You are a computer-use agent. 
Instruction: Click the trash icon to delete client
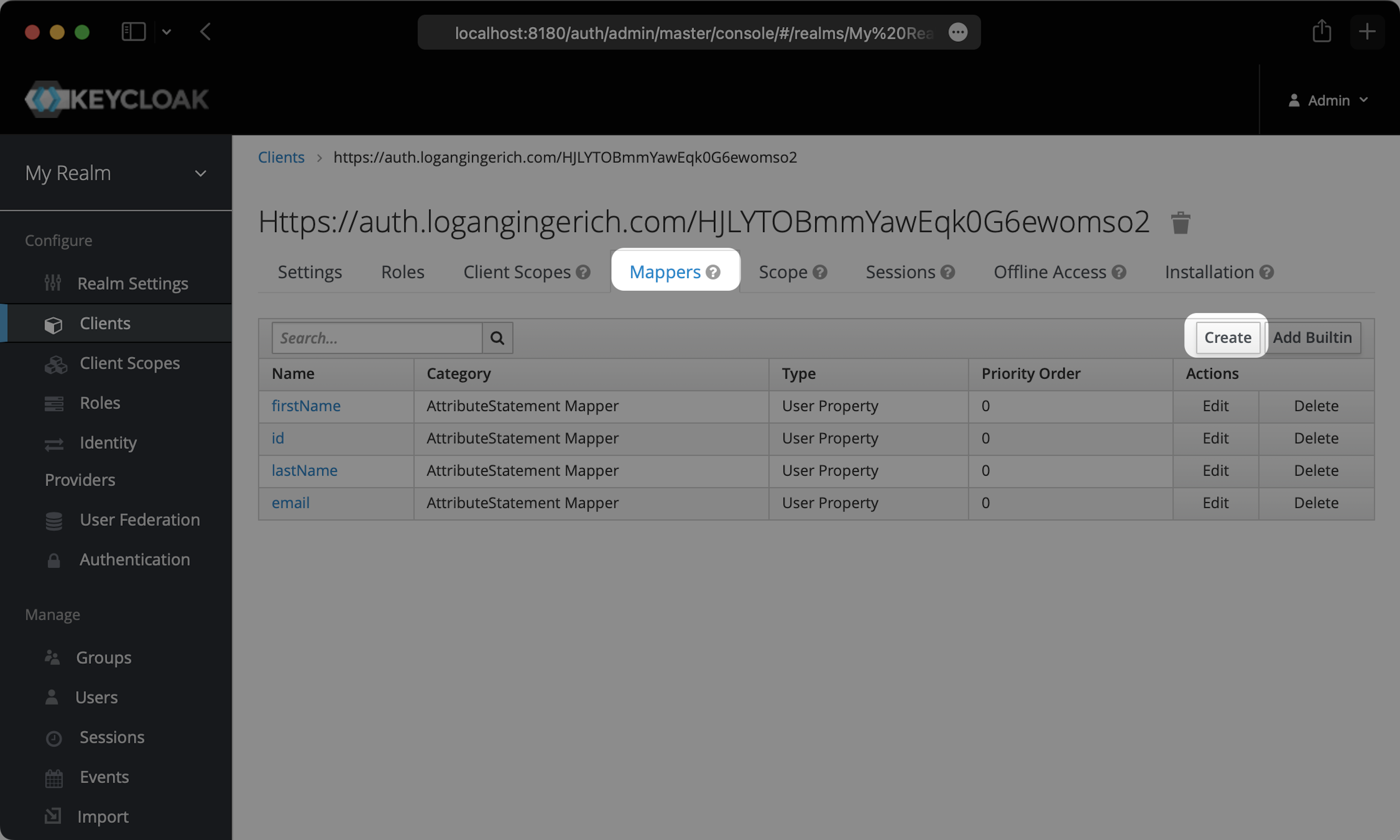coord(1181,222)
